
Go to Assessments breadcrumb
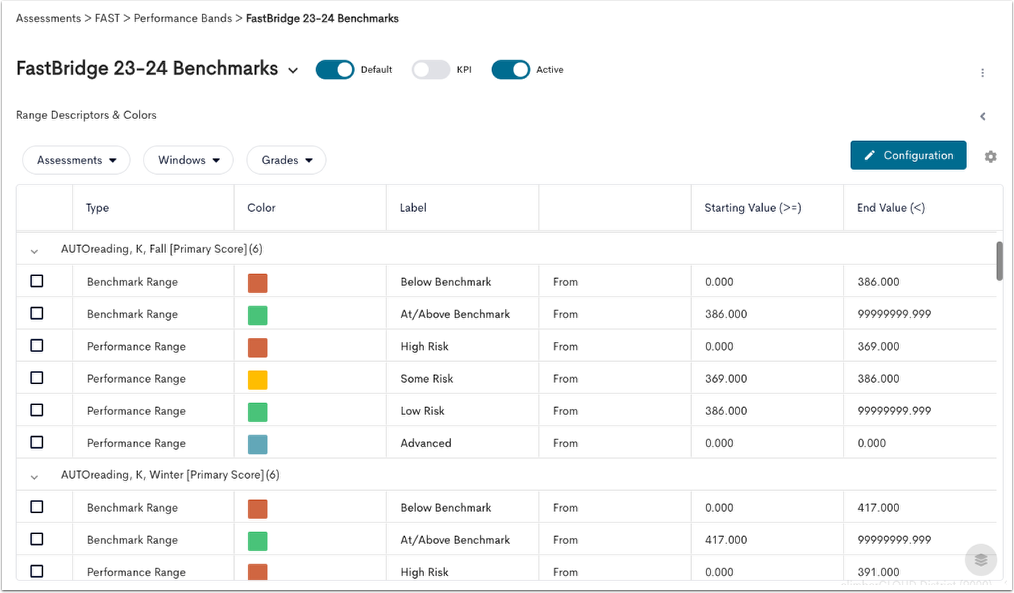[x=49, y=19]
